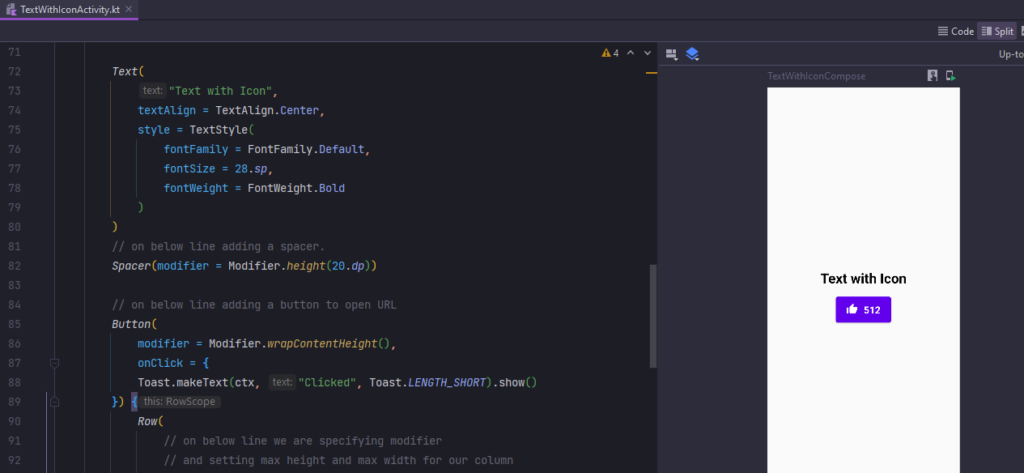Click the Button( call on line 85

(x=135, y=324)
